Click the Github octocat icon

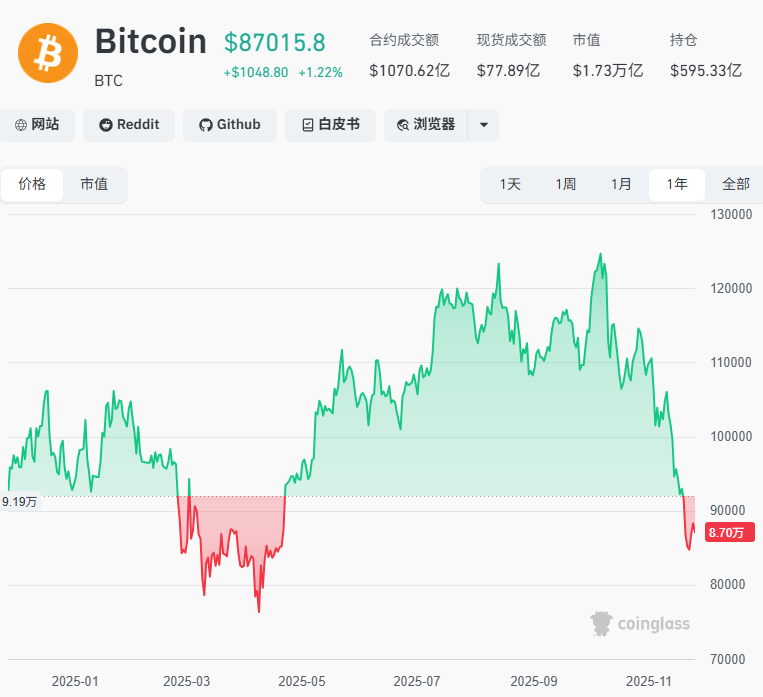point(206,125)
